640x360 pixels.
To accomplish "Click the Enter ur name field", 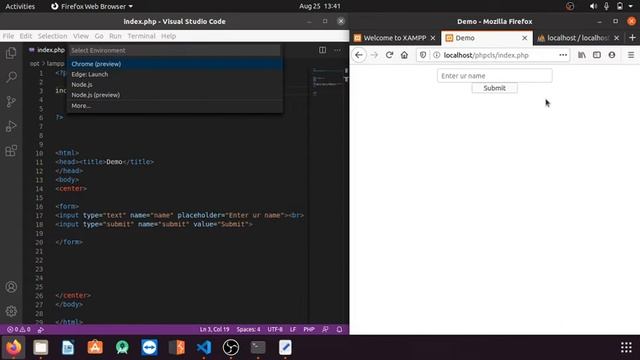I will pos(494,76).
